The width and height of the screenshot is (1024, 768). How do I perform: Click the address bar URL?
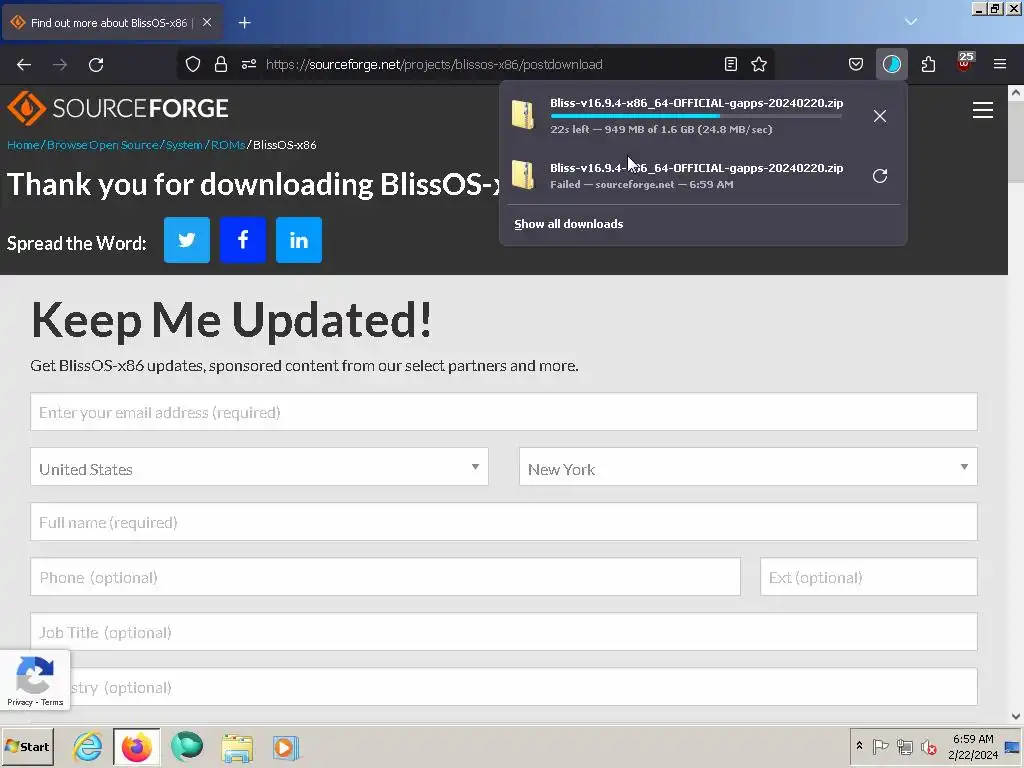(434, 64)
